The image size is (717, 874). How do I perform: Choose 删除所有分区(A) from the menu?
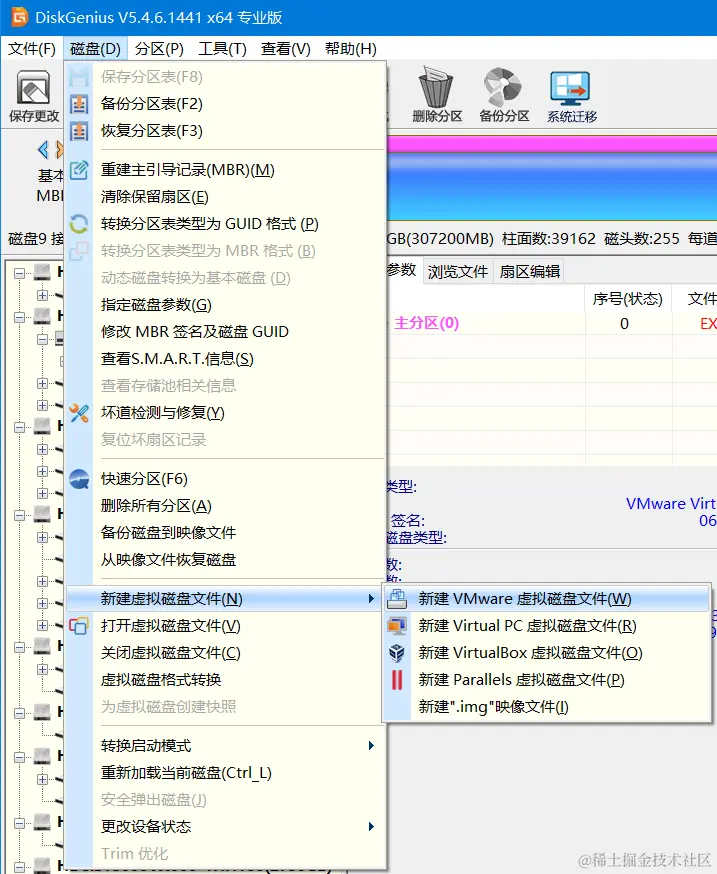coord(226,506)
